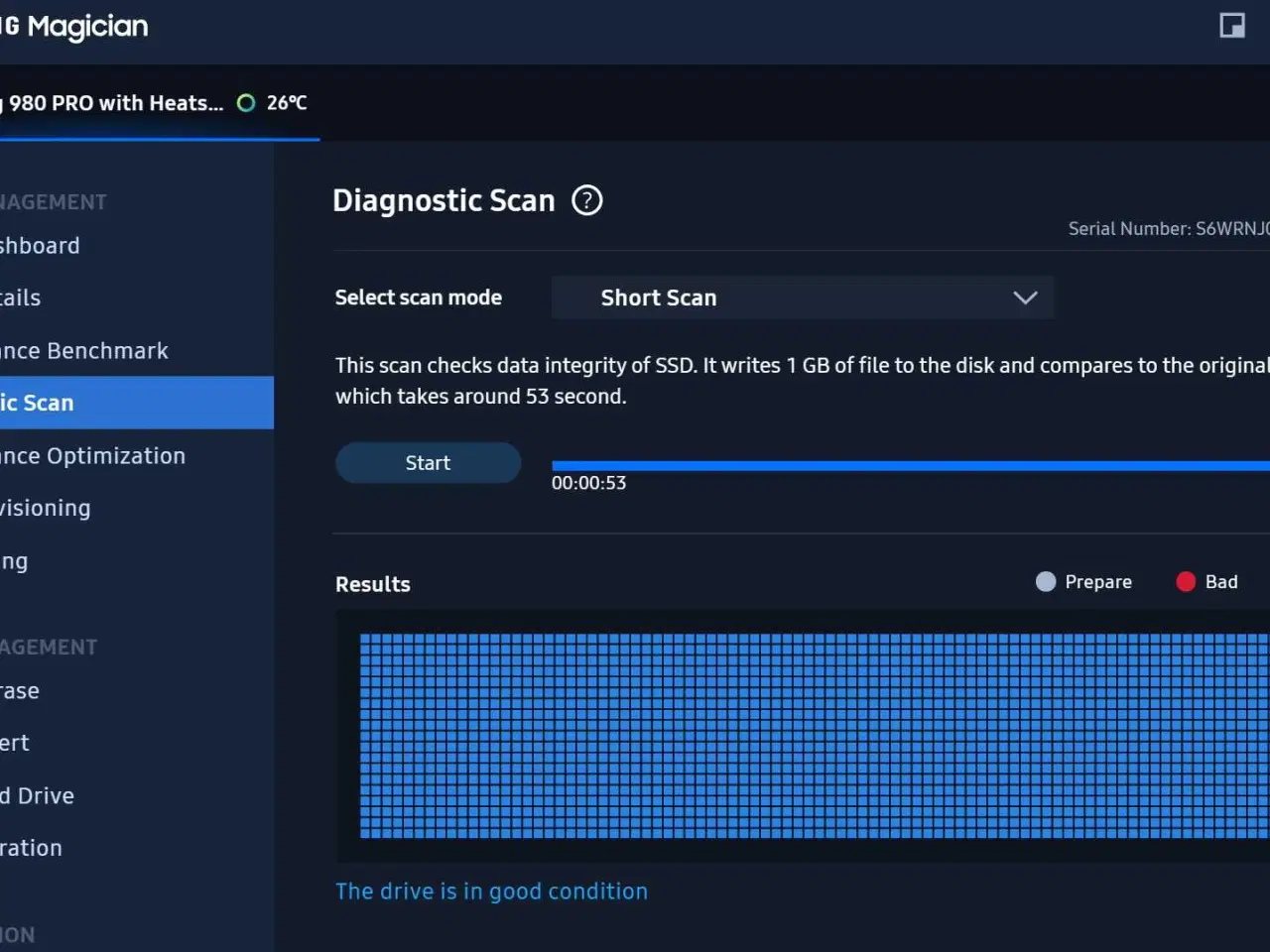The width and height of the screenshot is (1270, 952).
Task: Open Performance Optimization from sidebar
Action: pos(92,456)
